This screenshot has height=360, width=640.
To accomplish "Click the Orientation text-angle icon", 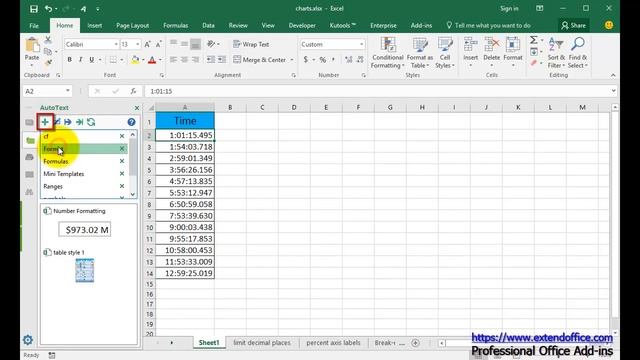I will pos(211,44).
